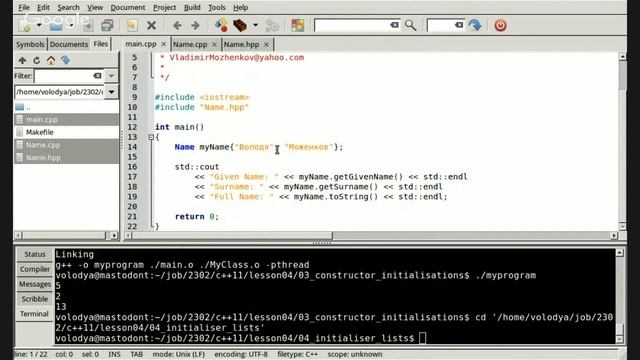This screenshot has height=360, width=640.
Task: Select Makefile in the file list
Action: (x=67, y=132)
